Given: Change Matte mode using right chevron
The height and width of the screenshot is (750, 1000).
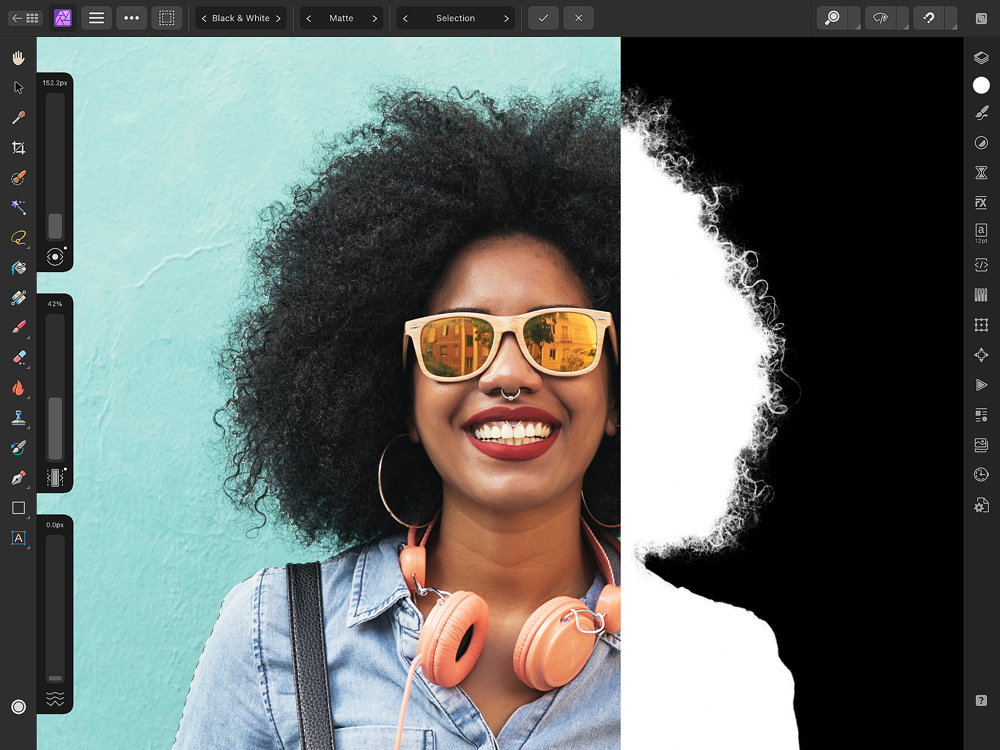Looking at the screenshot, I should pos(374,18).
